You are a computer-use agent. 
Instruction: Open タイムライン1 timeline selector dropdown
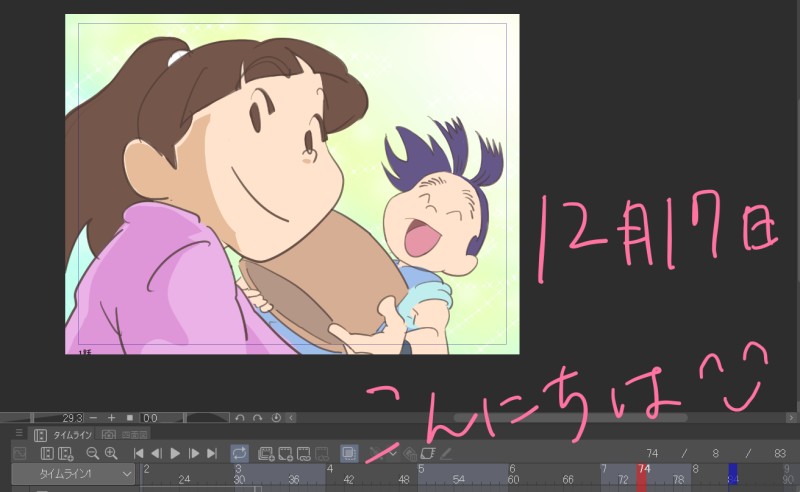pyautogui.click(x=73, y=474)
